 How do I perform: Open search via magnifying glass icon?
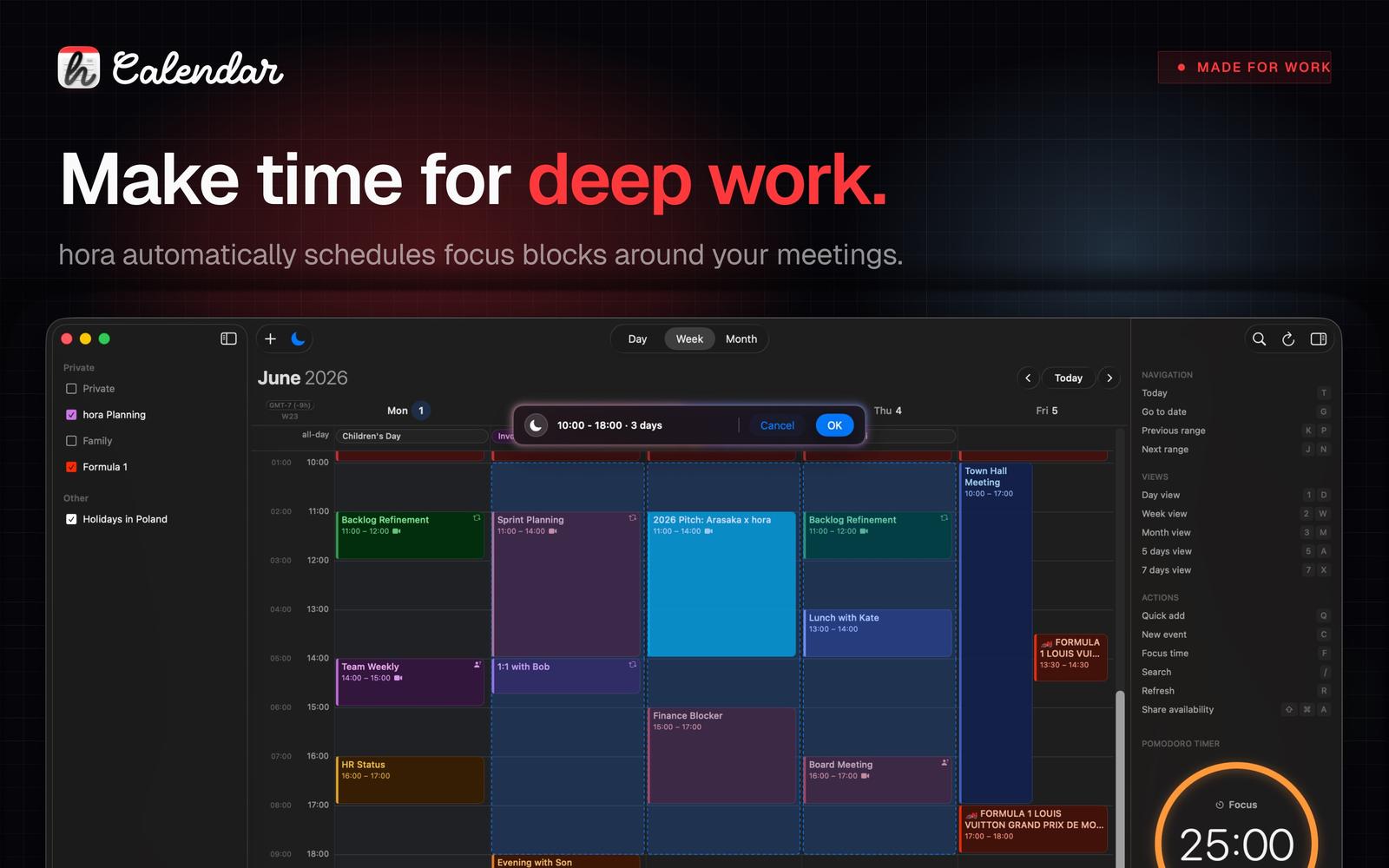coord(1259,339)
